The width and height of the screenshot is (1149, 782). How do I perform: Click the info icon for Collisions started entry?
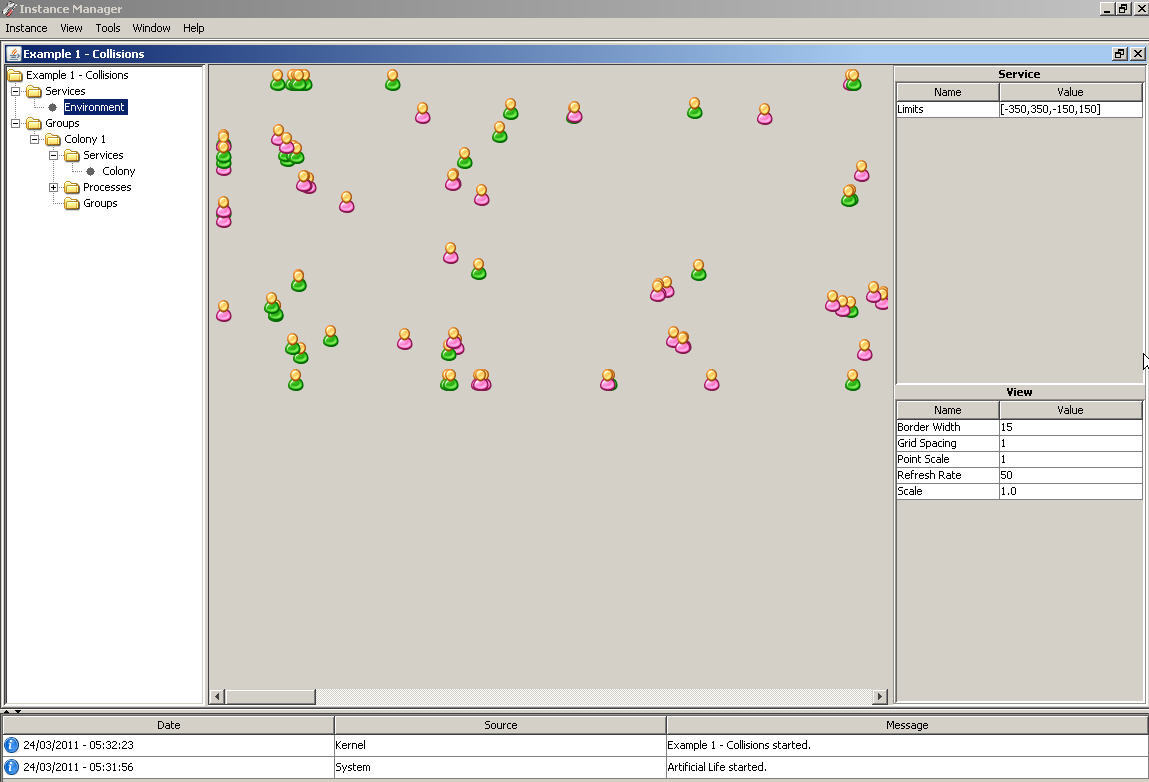click(12, 745)
